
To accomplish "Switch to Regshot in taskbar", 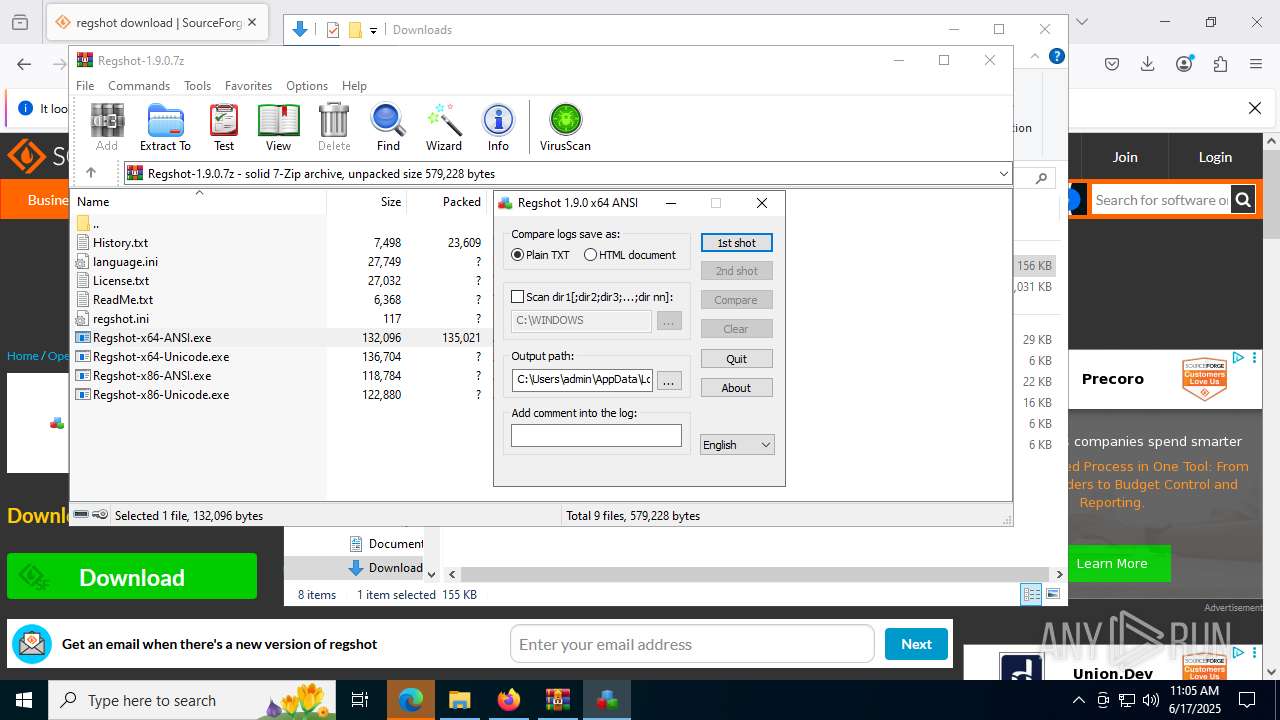I will pos(606,700).
